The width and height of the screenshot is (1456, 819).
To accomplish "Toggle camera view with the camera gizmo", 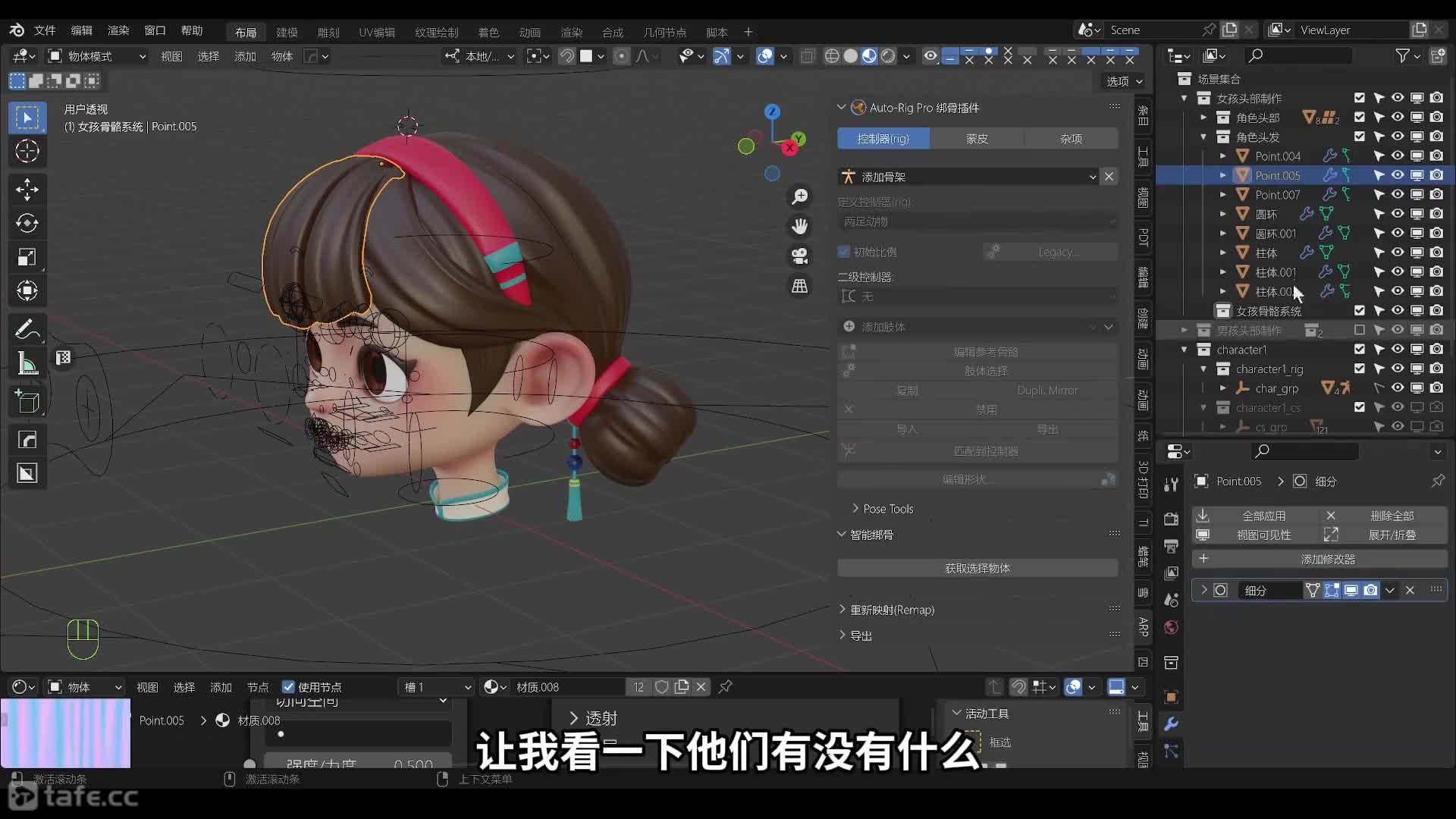I will coord(799,256).
